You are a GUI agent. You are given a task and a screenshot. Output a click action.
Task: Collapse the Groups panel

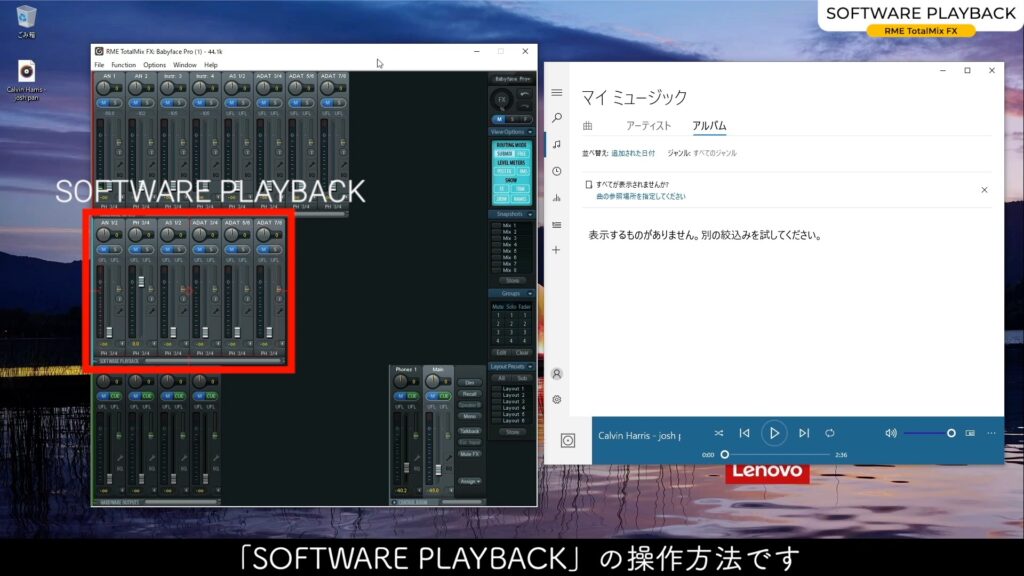click(530, 293)
